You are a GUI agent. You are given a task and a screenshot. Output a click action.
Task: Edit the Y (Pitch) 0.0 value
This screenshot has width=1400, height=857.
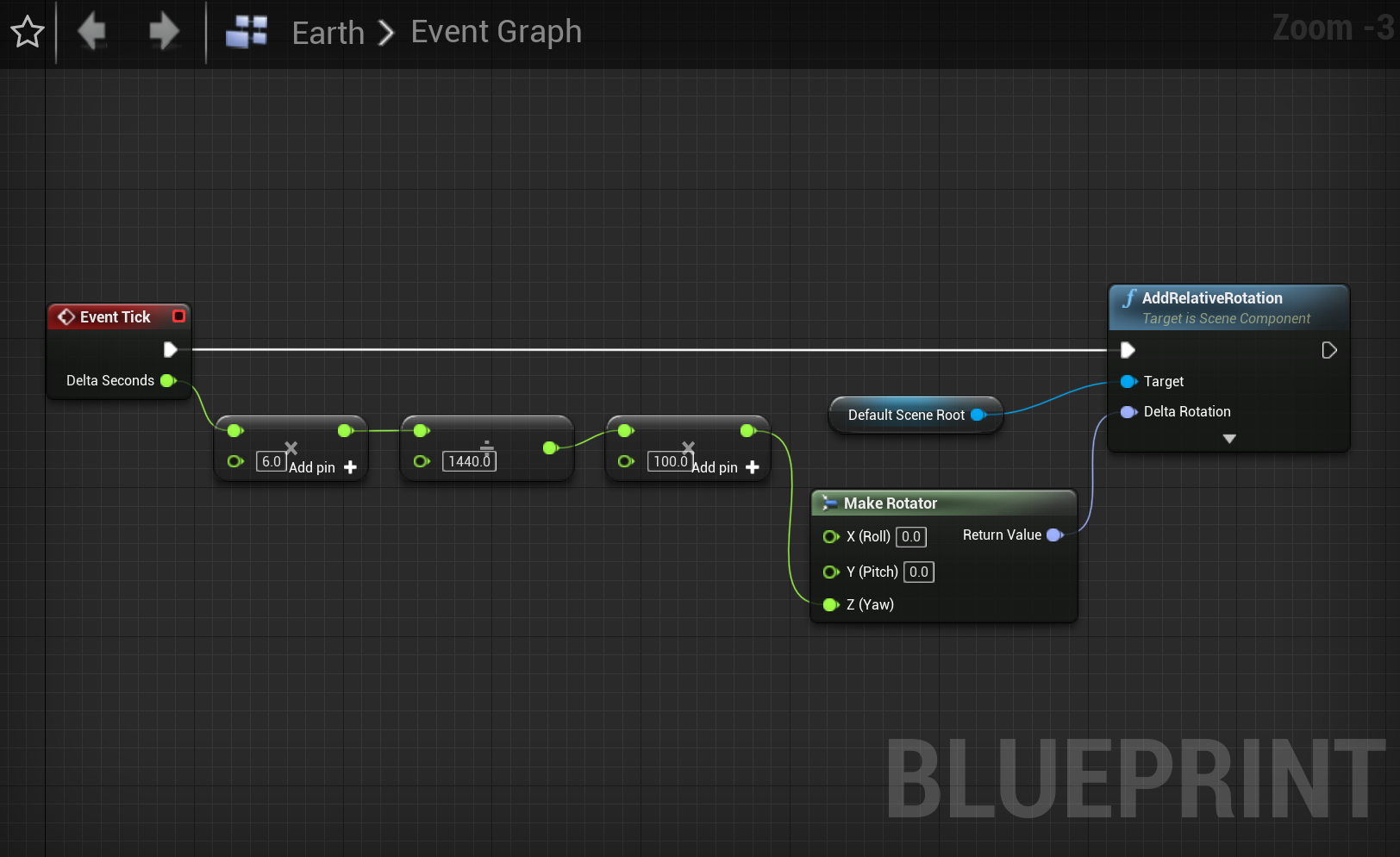(919, 572)
